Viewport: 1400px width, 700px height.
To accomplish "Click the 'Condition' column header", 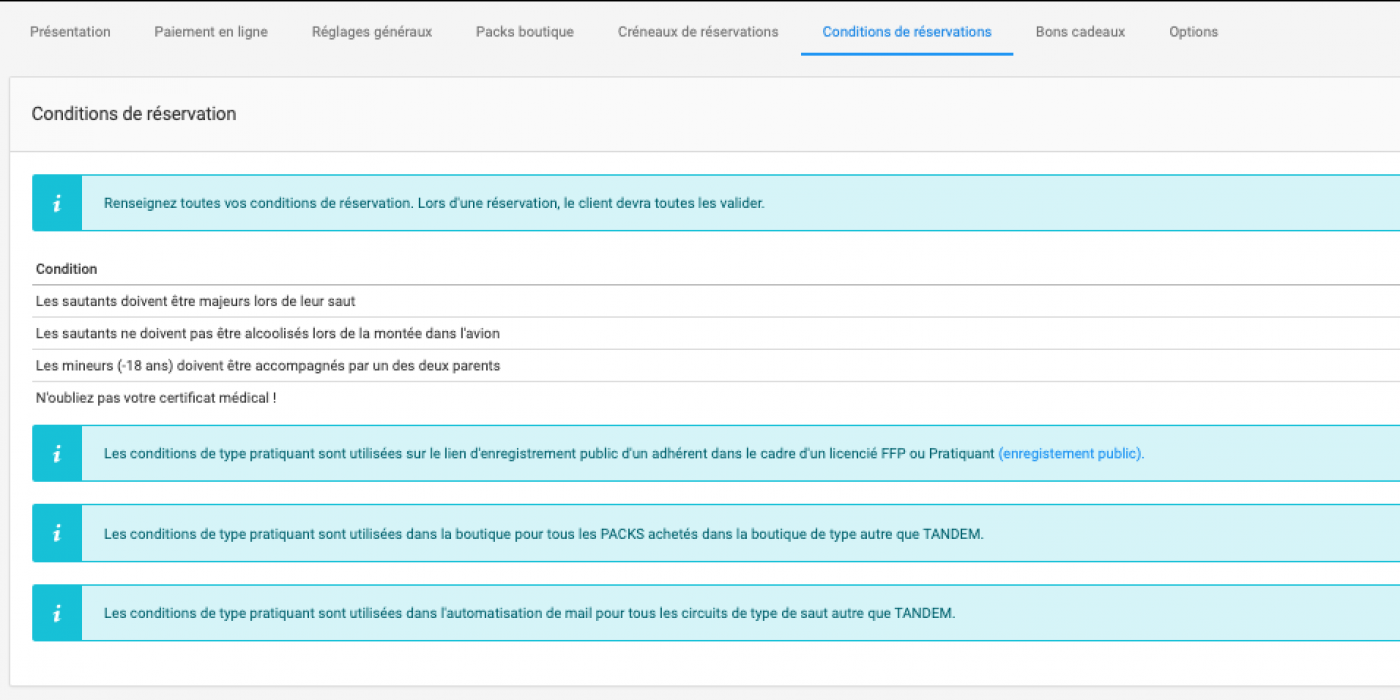I will tap(67, 269).
